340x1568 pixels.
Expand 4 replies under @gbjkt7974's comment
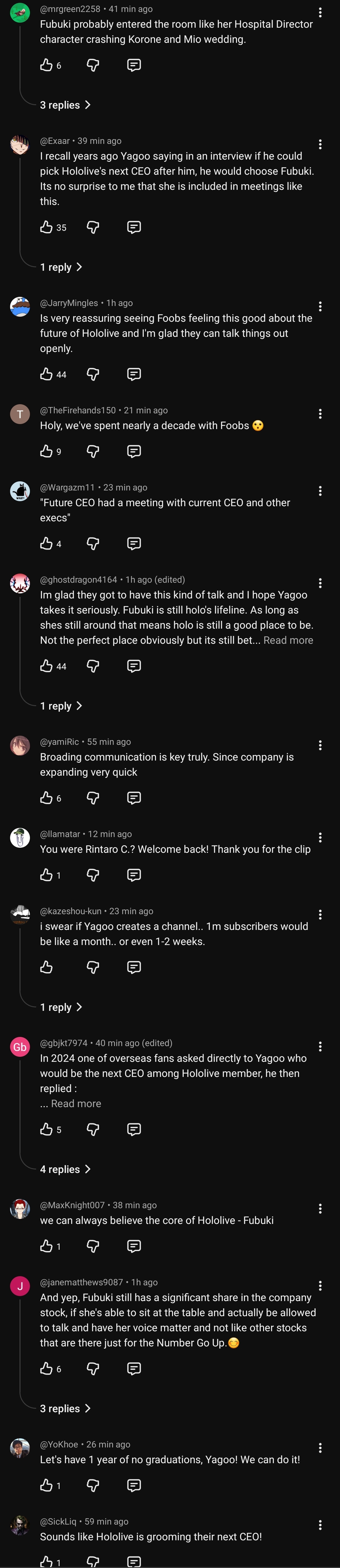coord(65,1169)
